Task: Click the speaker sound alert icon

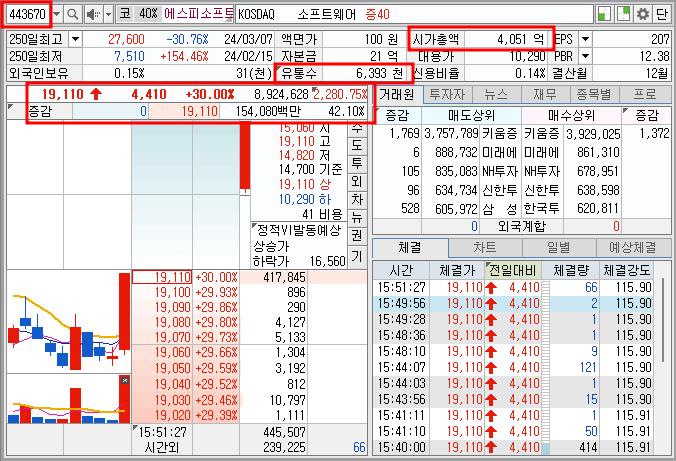Action: click(x=93, y=14)
